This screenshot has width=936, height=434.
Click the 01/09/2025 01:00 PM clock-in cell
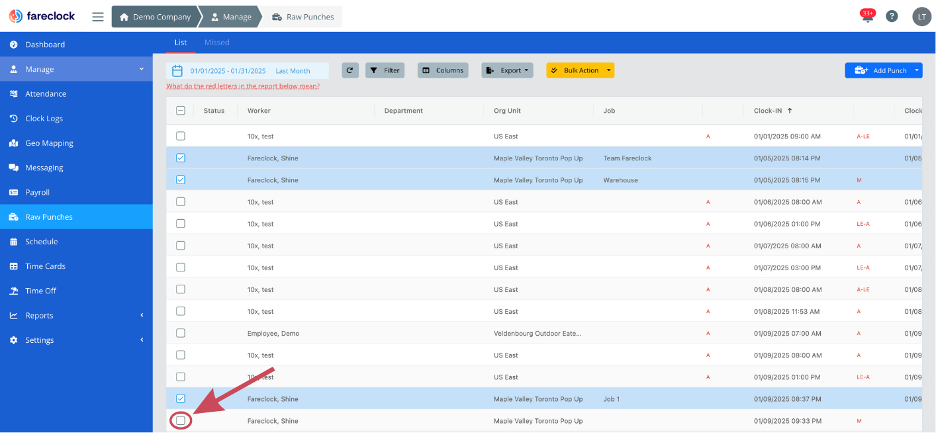(x=787, y=377)
